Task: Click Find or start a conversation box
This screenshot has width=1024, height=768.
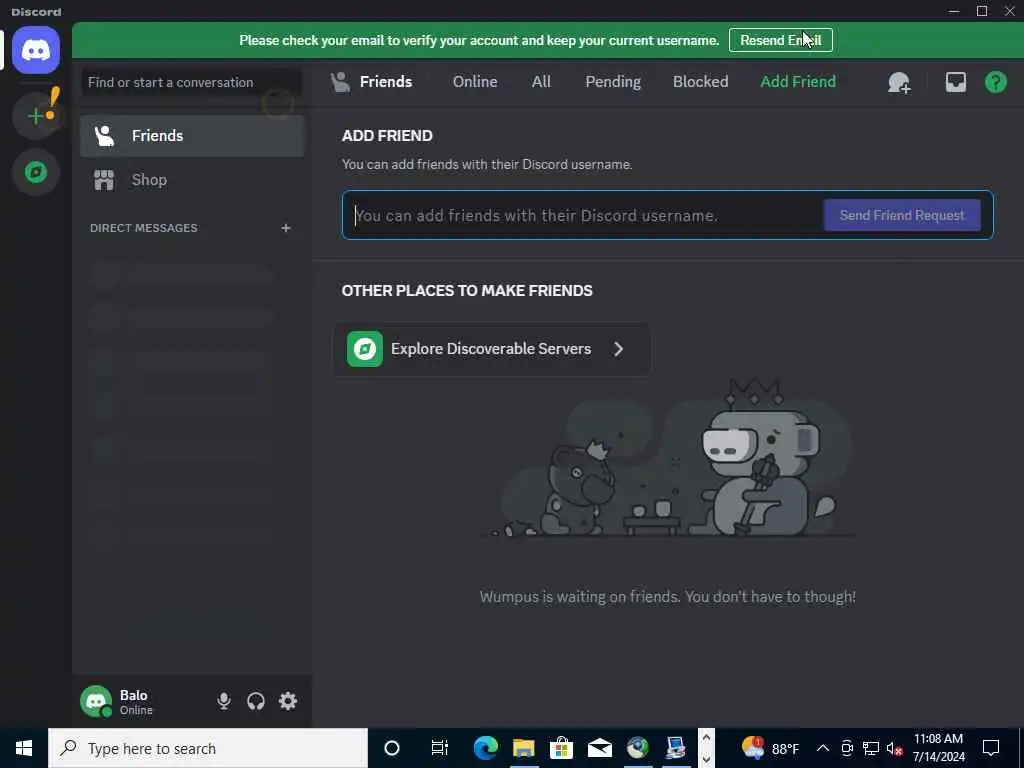Action: coord(191,82)
